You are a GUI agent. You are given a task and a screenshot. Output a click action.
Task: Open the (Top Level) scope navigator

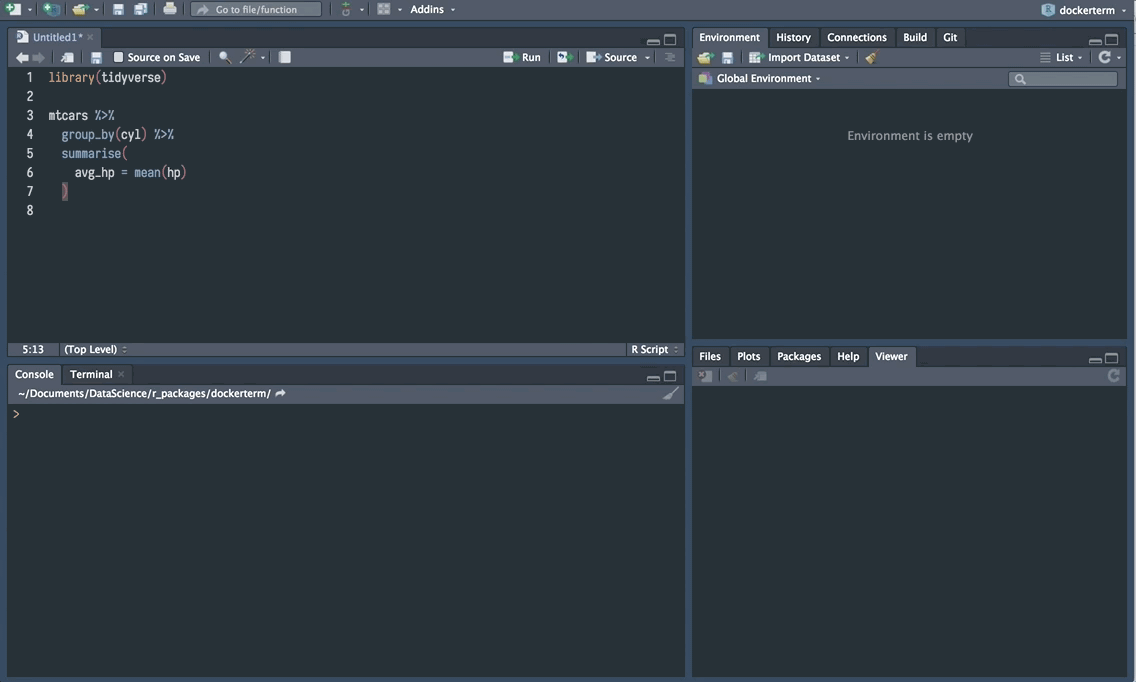[x=96, y=349]
